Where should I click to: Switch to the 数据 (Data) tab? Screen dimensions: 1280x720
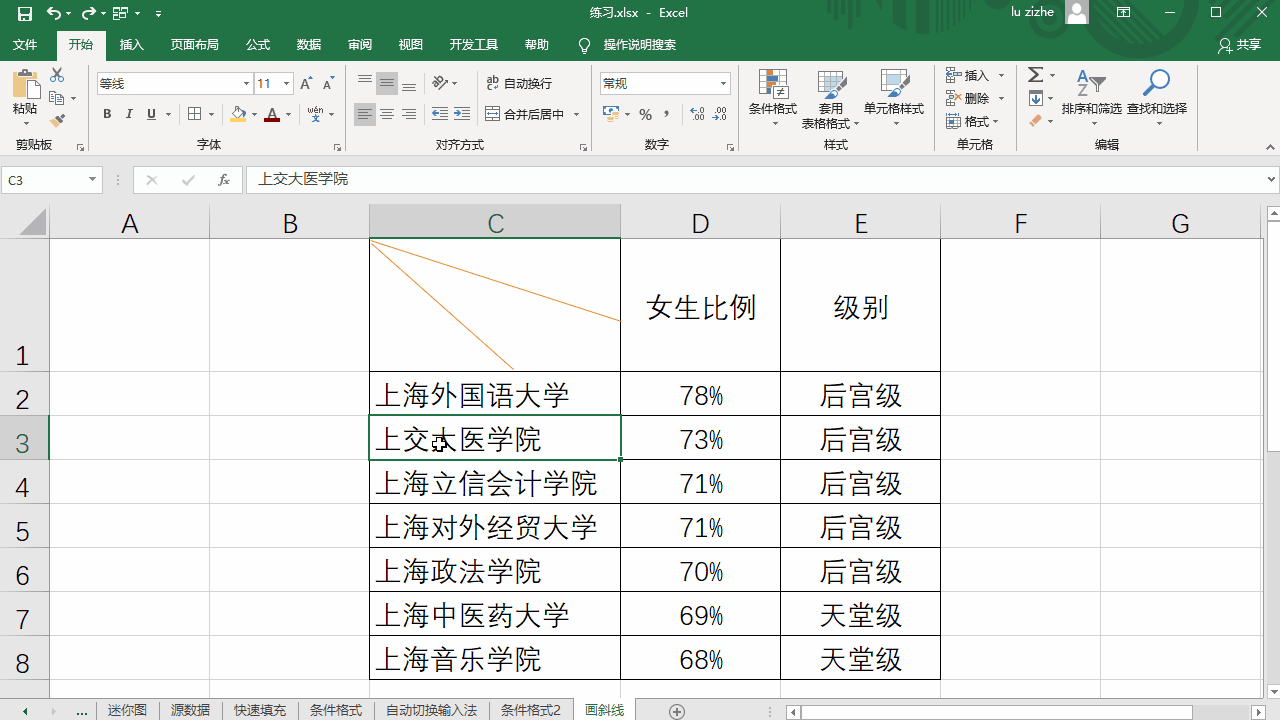[309, 45]
